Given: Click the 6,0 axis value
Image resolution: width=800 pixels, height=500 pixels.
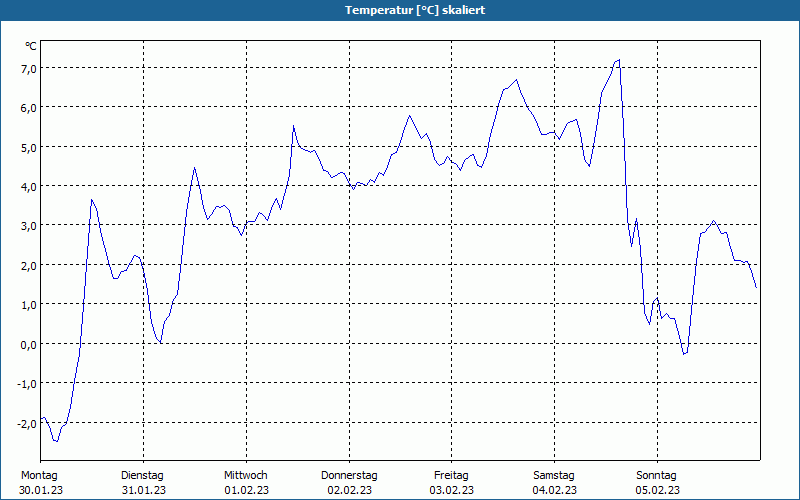Looking at the screenshot, I should coord(28,108).
